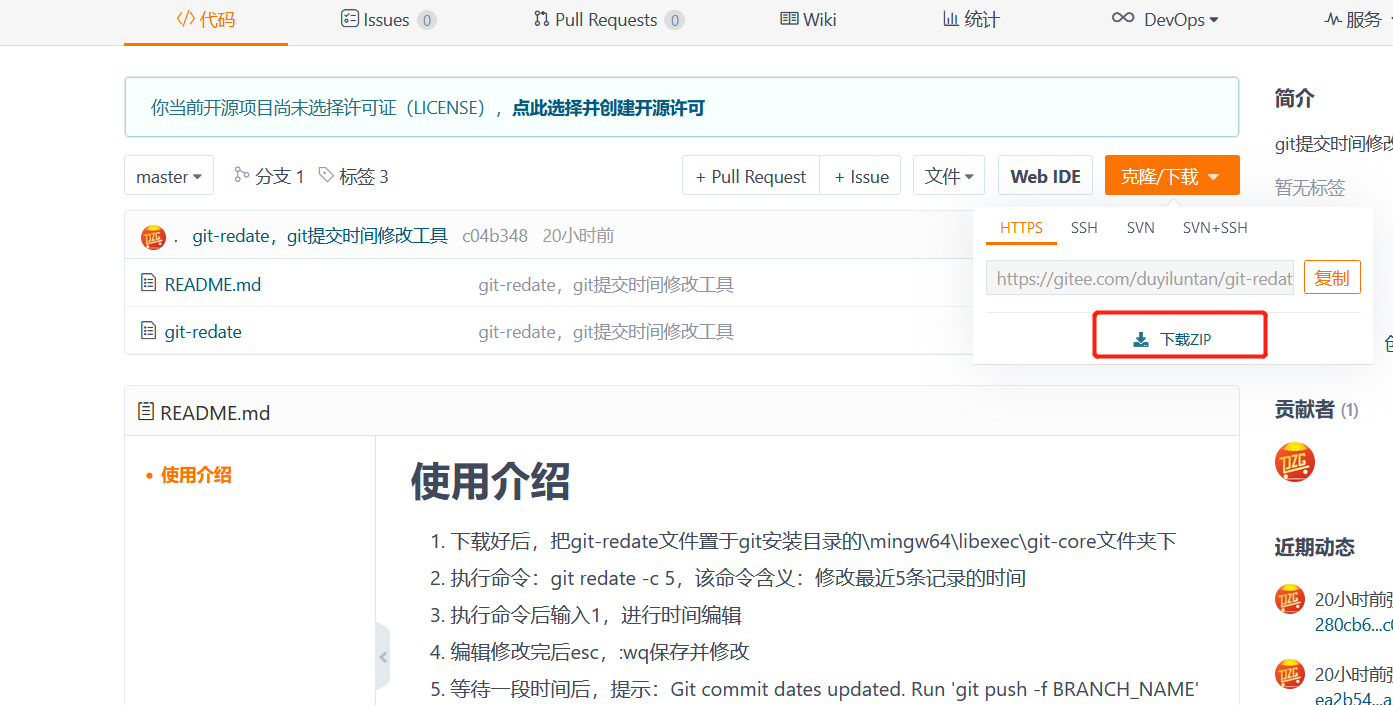1393x705 pixels.
Task: Click the README.md file row icon
Action: point(148,283)
